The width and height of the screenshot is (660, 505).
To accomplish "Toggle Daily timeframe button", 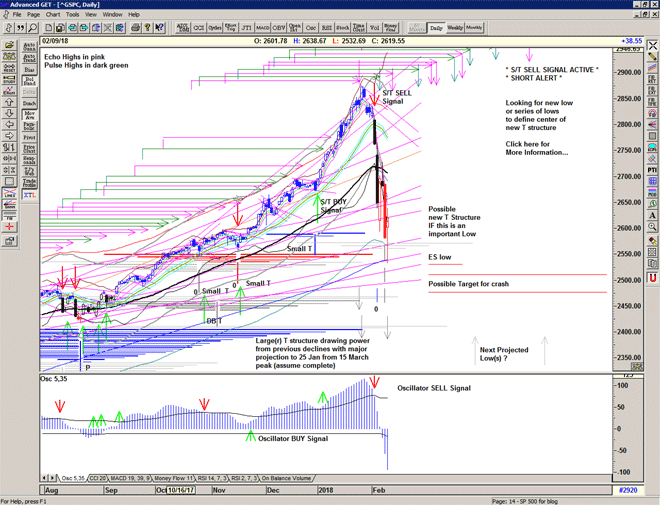I will 435,28.
